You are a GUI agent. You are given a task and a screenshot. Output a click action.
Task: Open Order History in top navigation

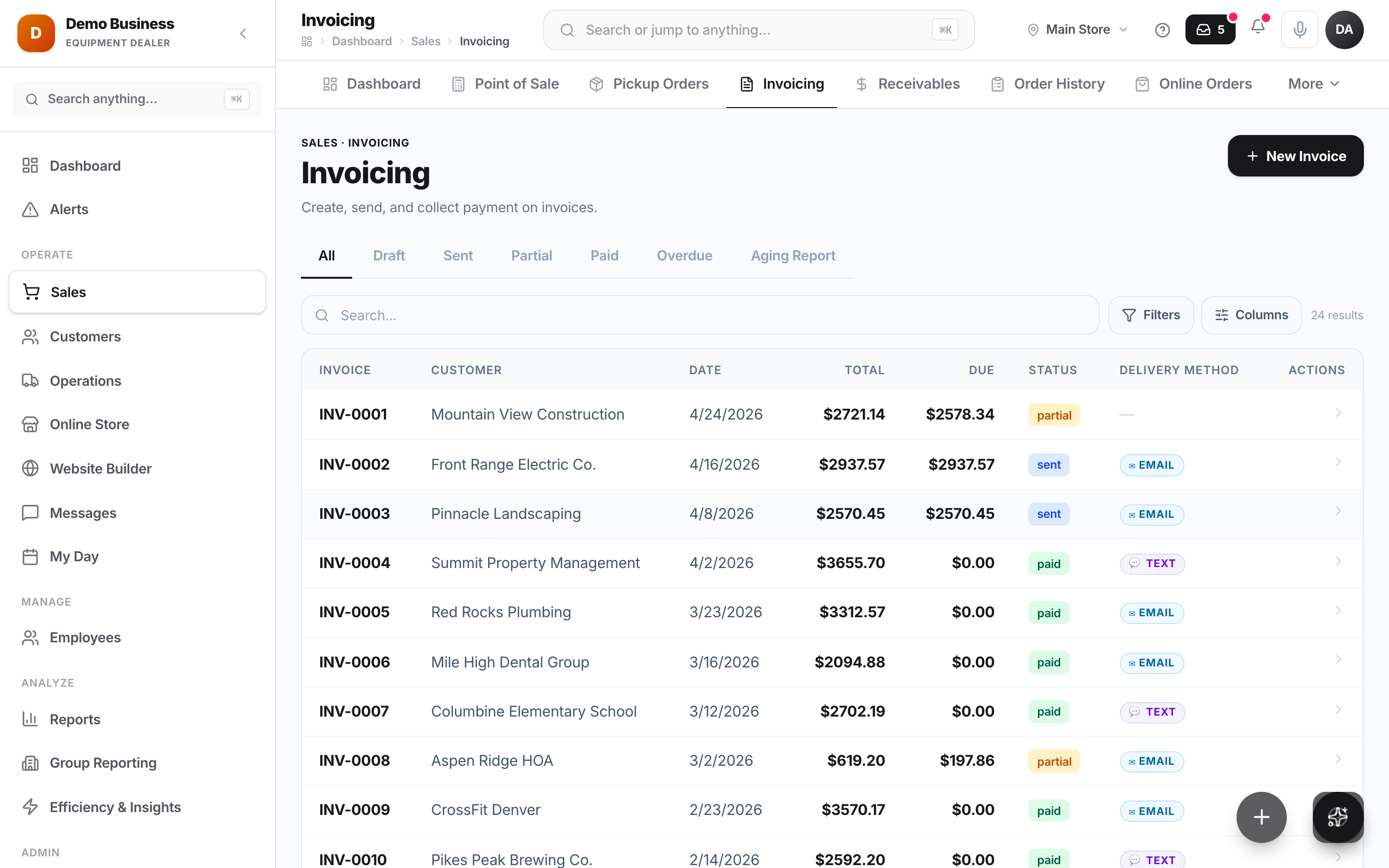tap(1048, 84)
